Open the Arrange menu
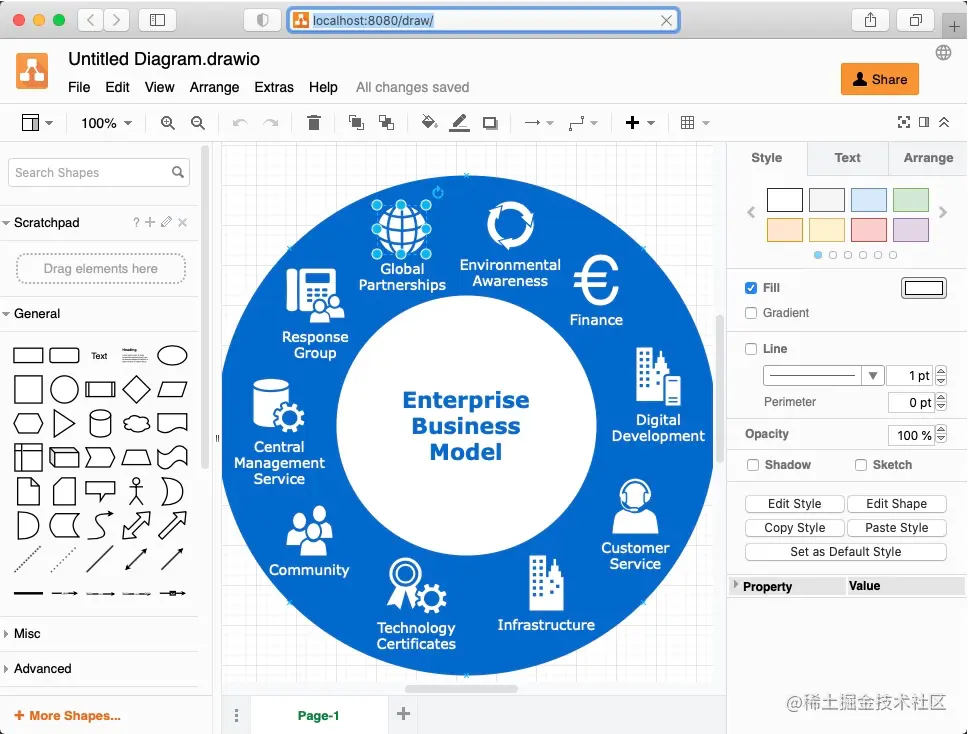968x734 pixels. [214, 87]
